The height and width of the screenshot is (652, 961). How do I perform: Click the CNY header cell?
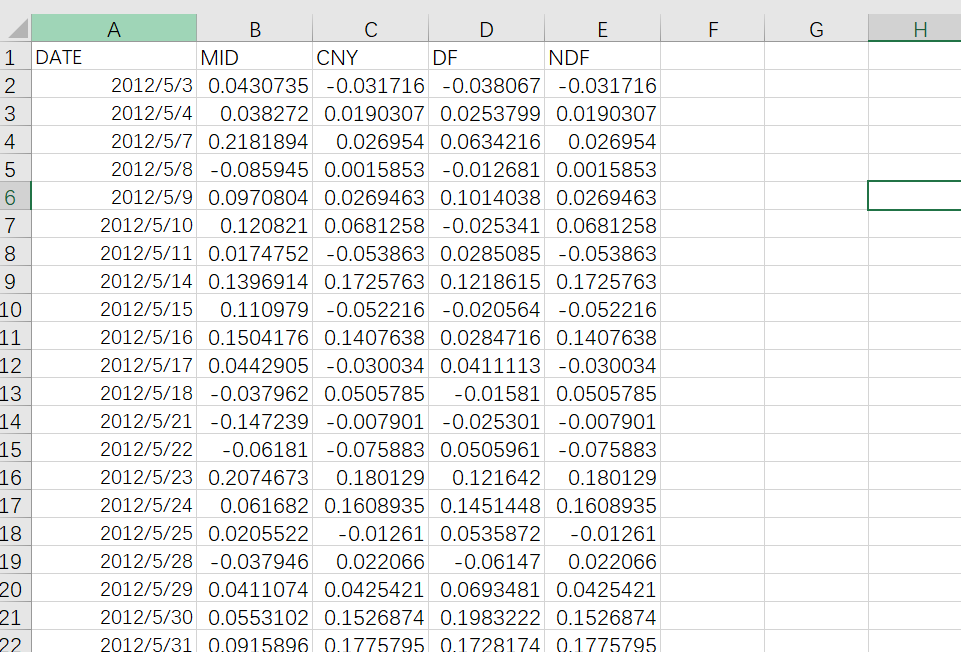tap(370, 56)
